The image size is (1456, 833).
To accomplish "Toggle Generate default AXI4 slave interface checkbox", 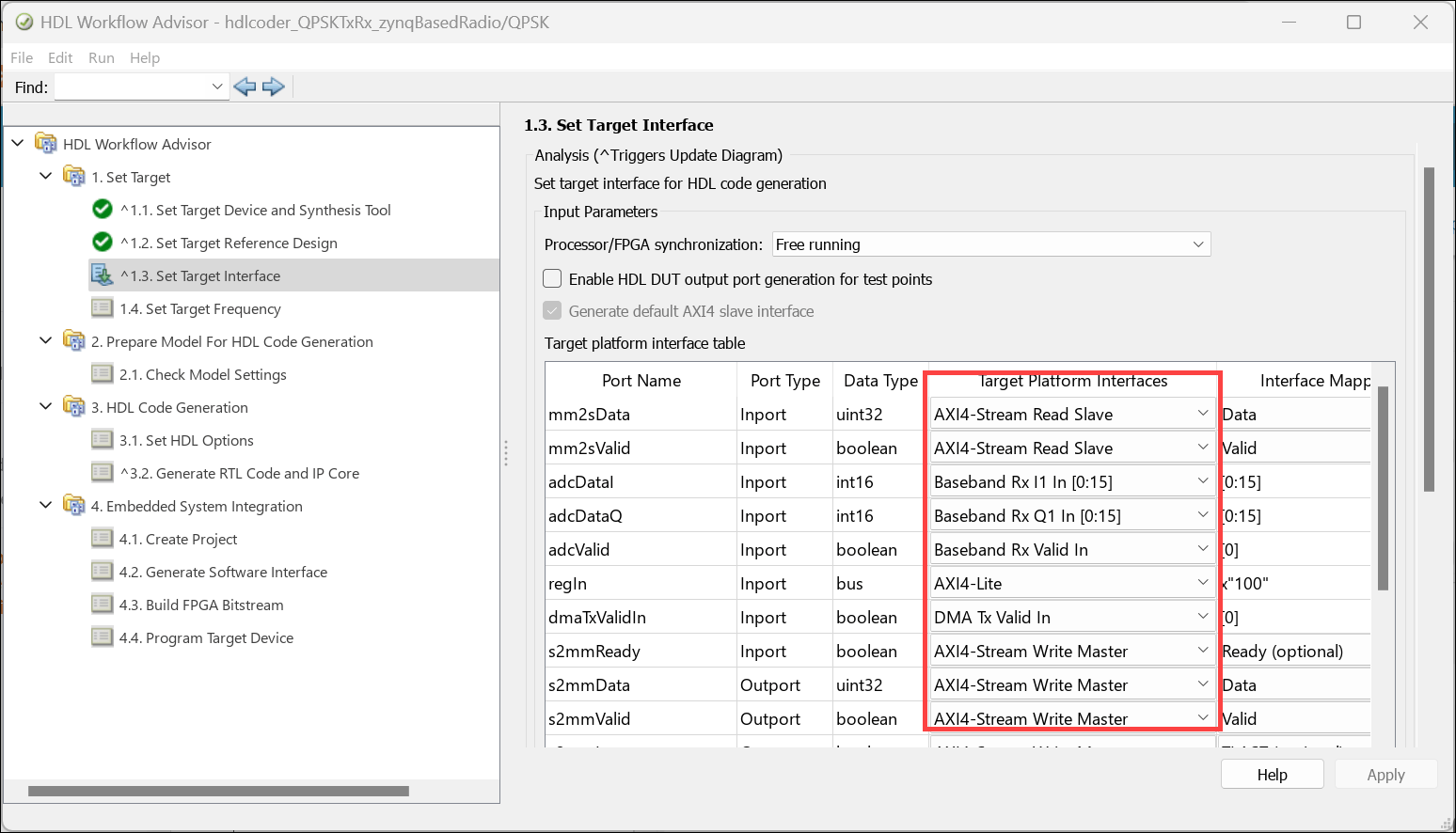I will click(553, 311).
